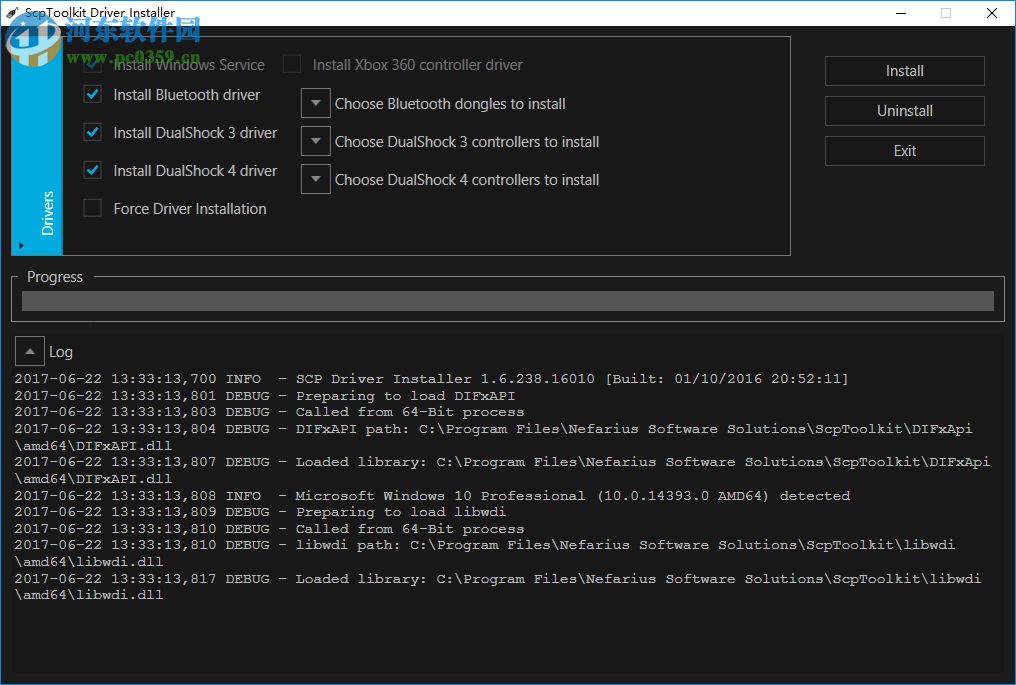Collapse the Log panel

(29, 350)
